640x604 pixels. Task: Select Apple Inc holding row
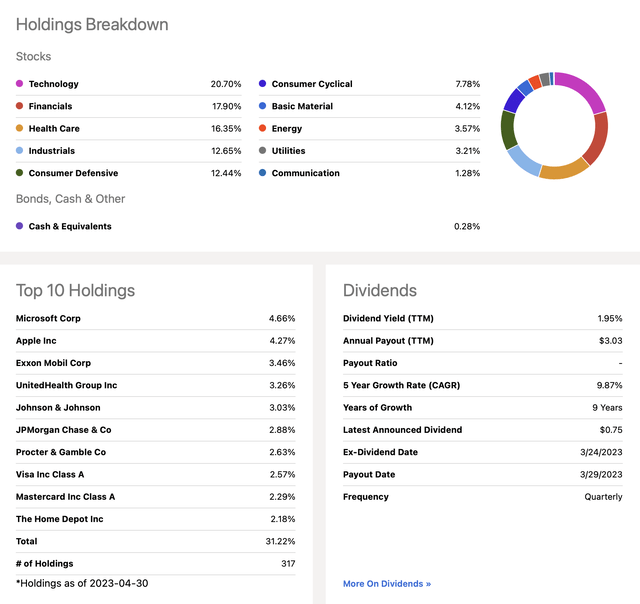[x=156, y=341]
